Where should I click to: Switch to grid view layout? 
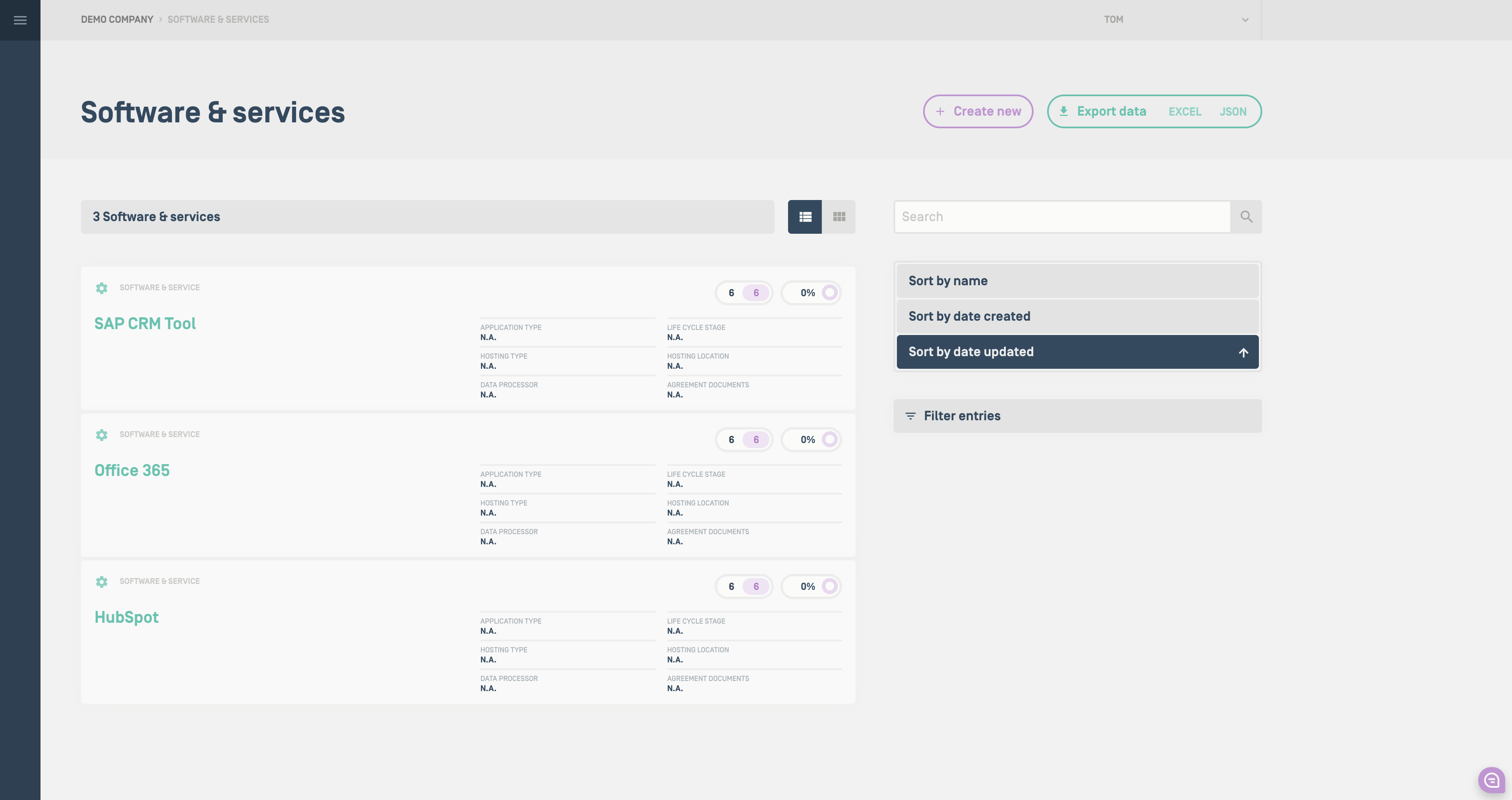pos(839,216)
